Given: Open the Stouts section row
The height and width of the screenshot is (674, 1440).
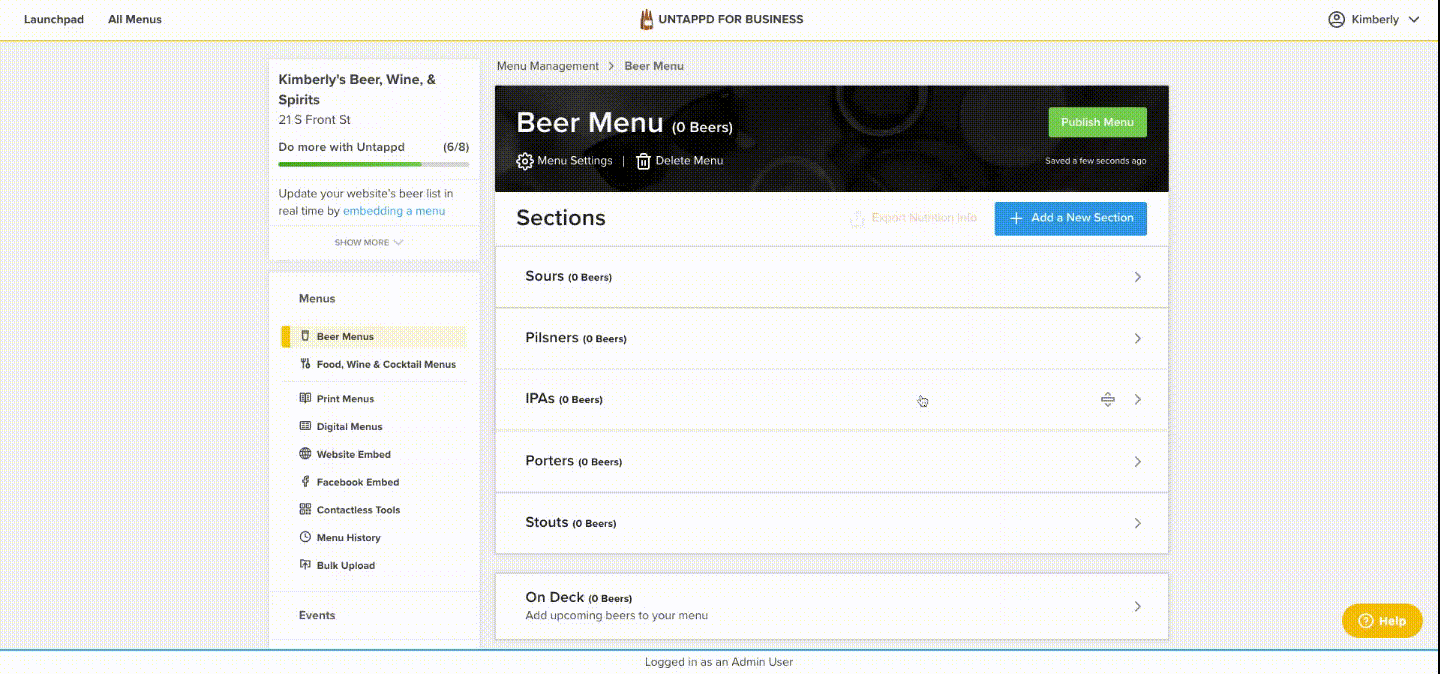Looking at the screenshot, I should [832, 523].
